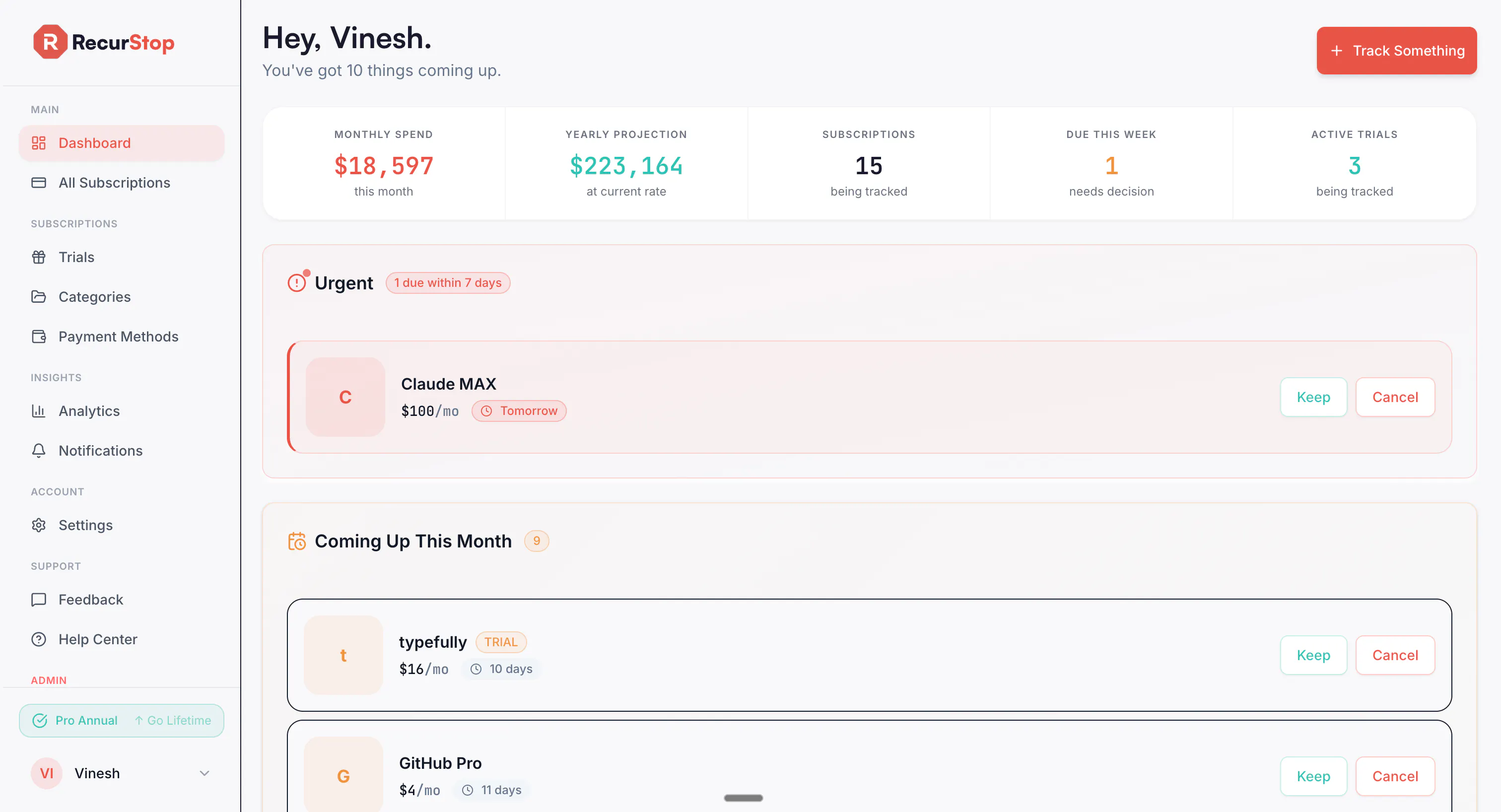Cancel the GitHub Pro subscription
This screenshot has width=1501, height=812.
coord(1395,776)
